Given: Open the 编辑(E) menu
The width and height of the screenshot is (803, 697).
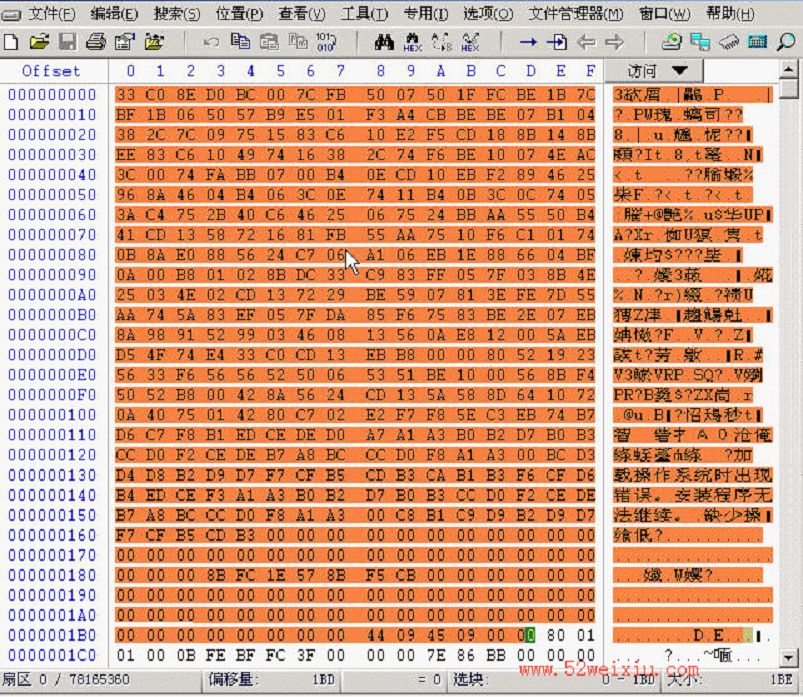Looking at the screenshot, I should coord(114,13).
